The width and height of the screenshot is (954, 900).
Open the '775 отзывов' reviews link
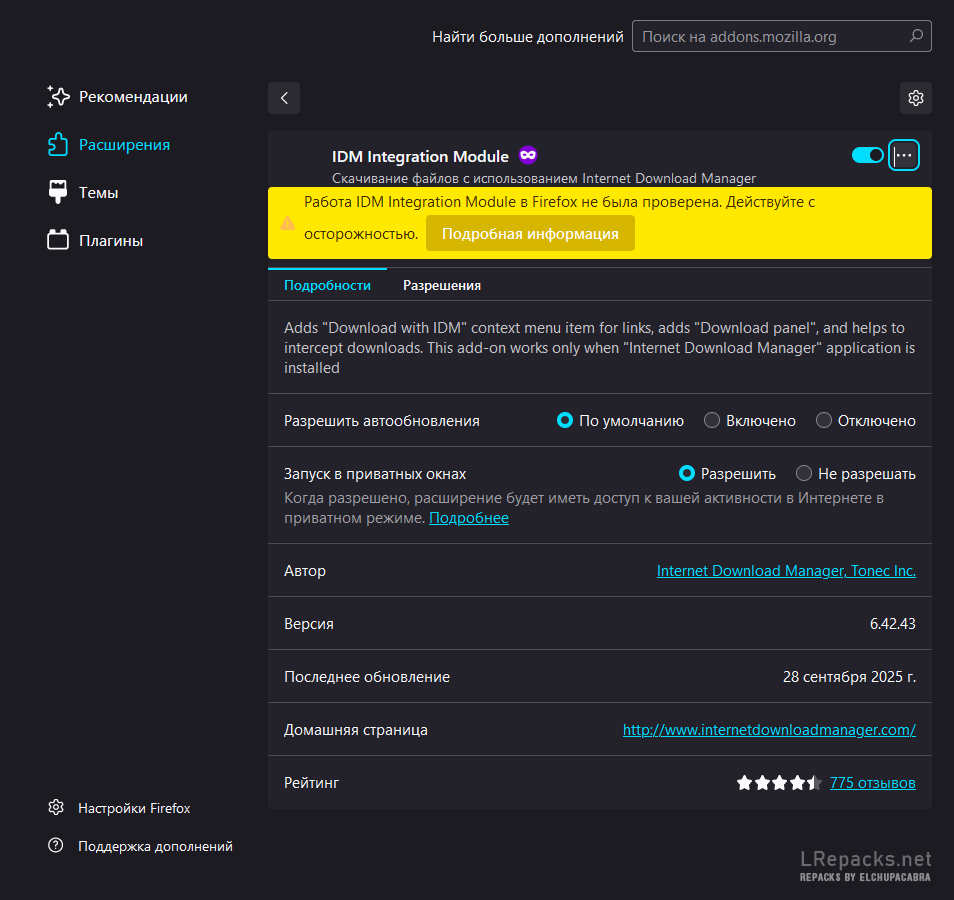(872, 783)
